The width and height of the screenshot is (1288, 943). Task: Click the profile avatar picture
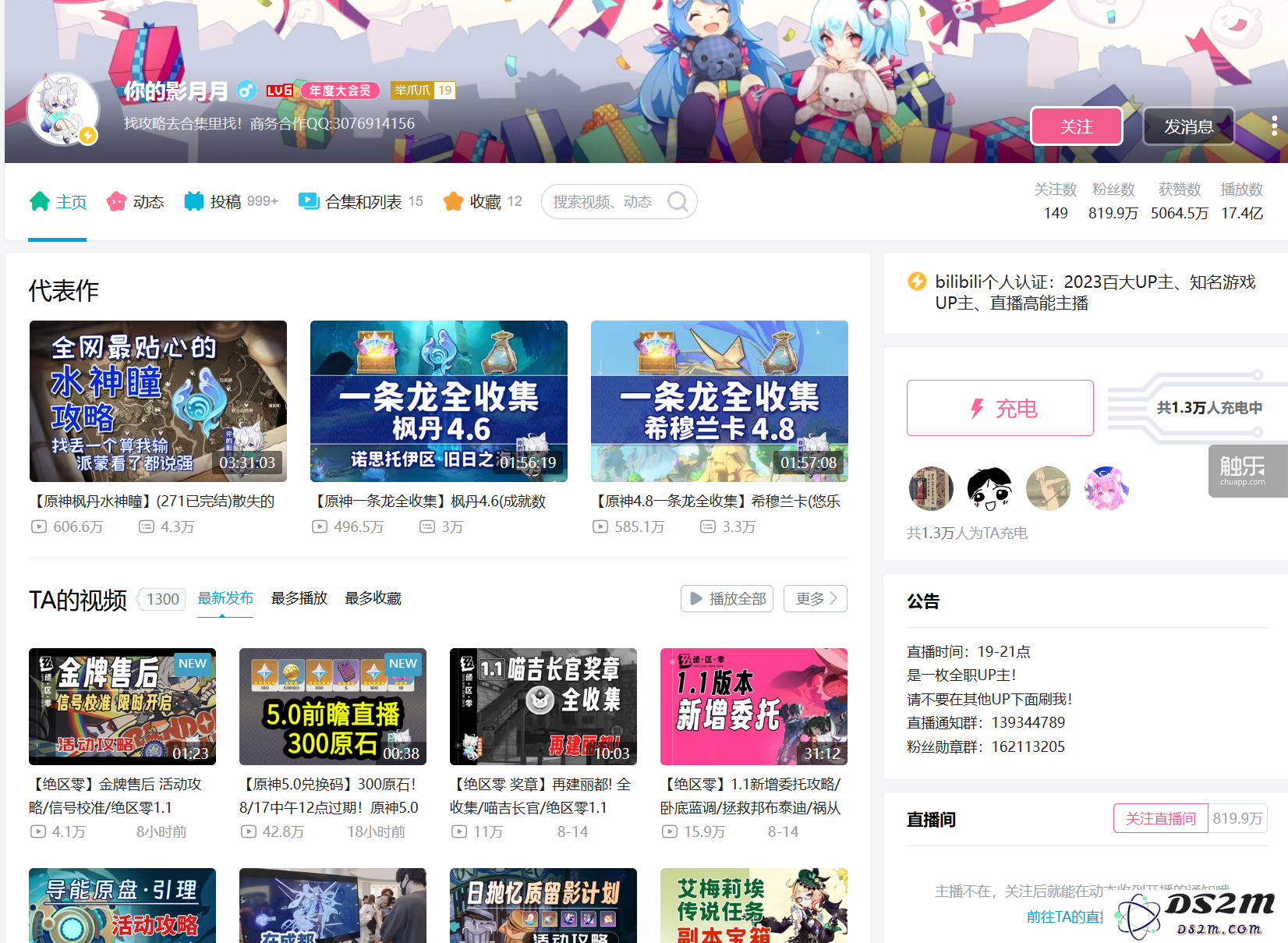click(x=63, y=109)
